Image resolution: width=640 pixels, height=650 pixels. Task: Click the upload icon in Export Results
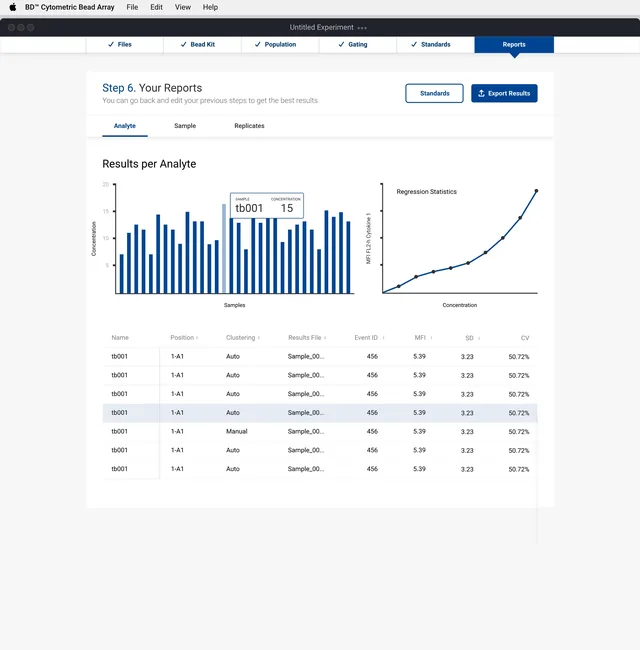click(481, 93)
